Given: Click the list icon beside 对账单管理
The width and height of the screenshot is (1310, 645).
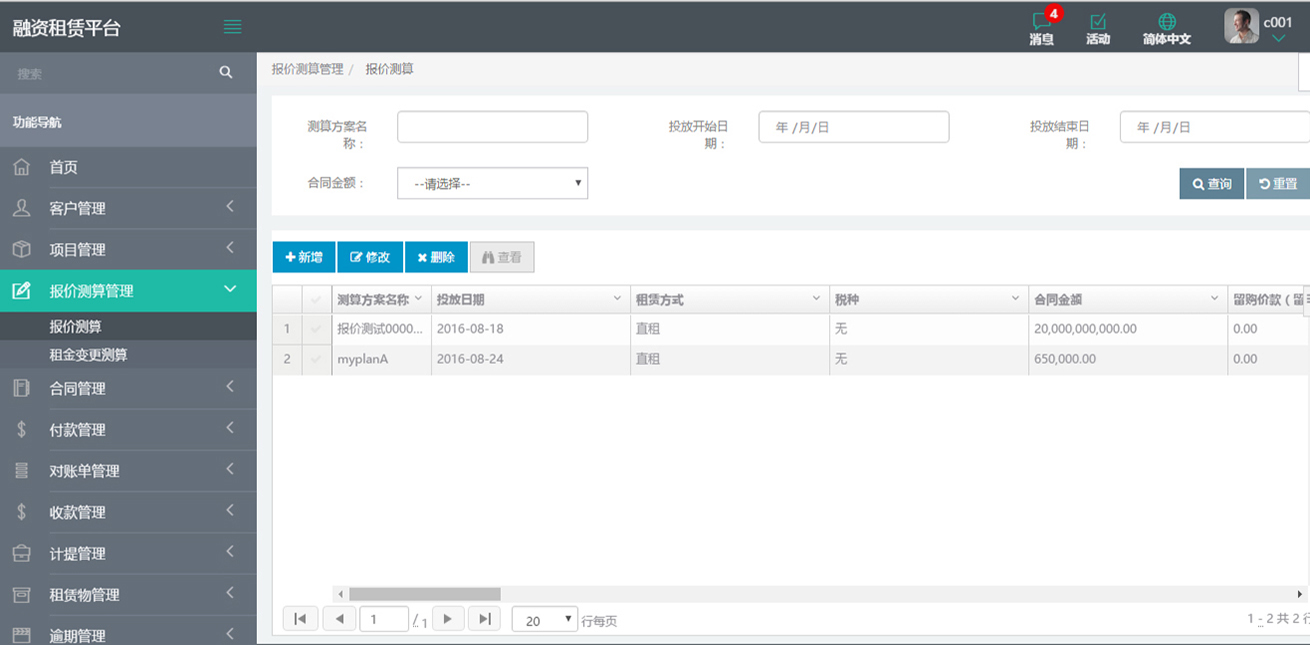Looking at the screenshot, I should (21, 470).
